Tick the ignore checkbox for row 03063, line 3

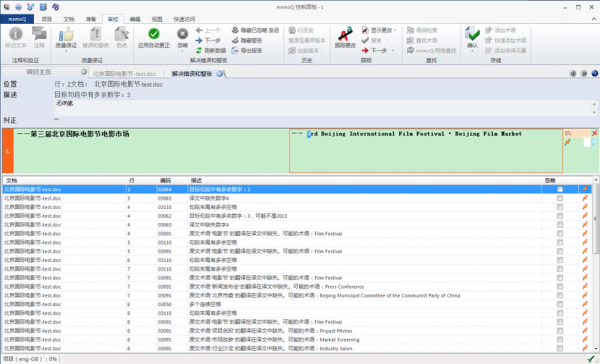pyautogui.click(x=560, y=198)
